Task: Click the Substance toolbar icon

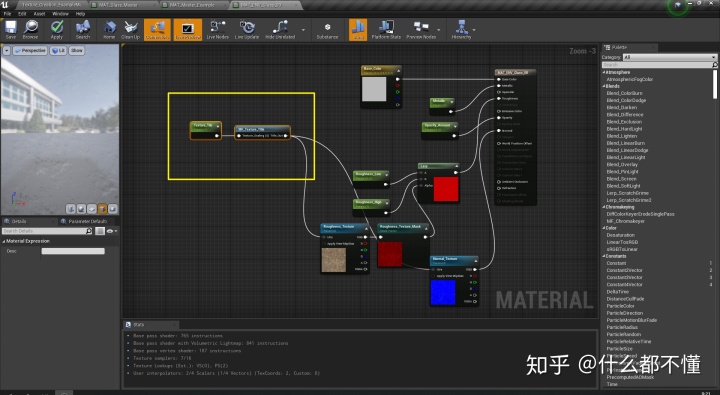Action: 327,29
